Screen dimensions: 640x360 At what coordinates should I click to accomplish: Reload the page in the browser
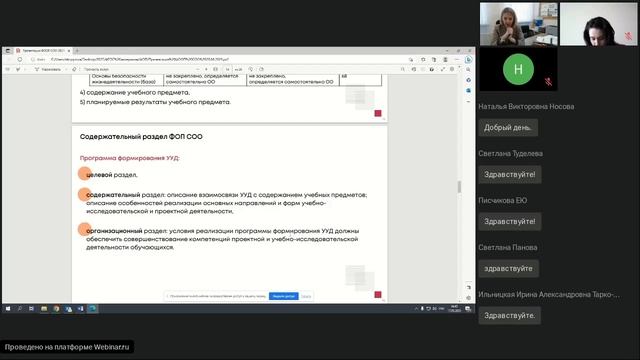click(x=20, y=60)
